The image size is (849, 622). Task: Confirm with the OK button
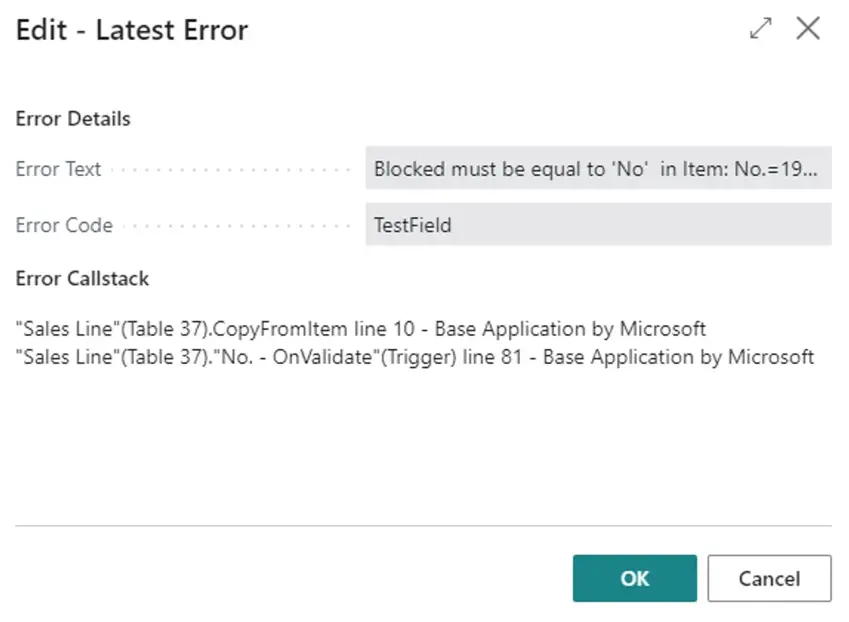(634, 578)
